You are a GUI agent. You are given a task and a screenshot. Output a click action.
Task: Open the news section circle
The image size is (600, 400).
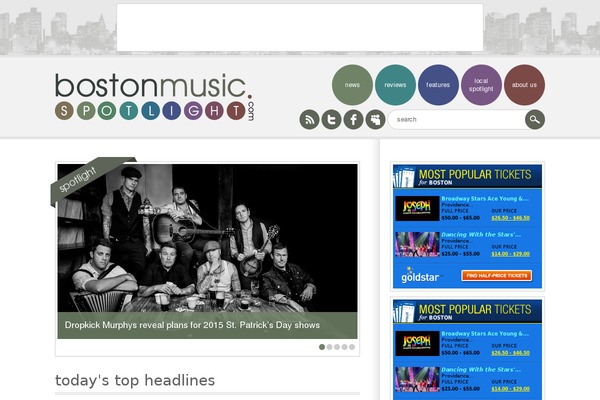(x=352, y=85)
